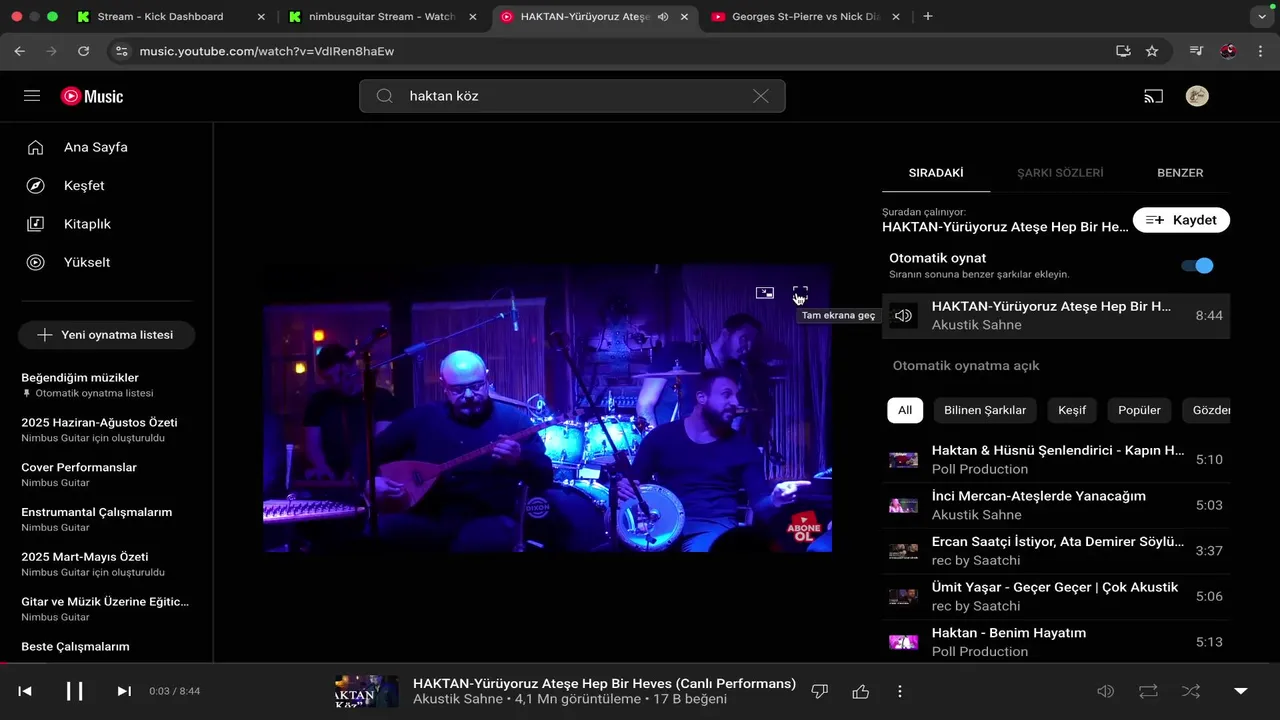Click the haktan köz search field

tap(572, 96)
